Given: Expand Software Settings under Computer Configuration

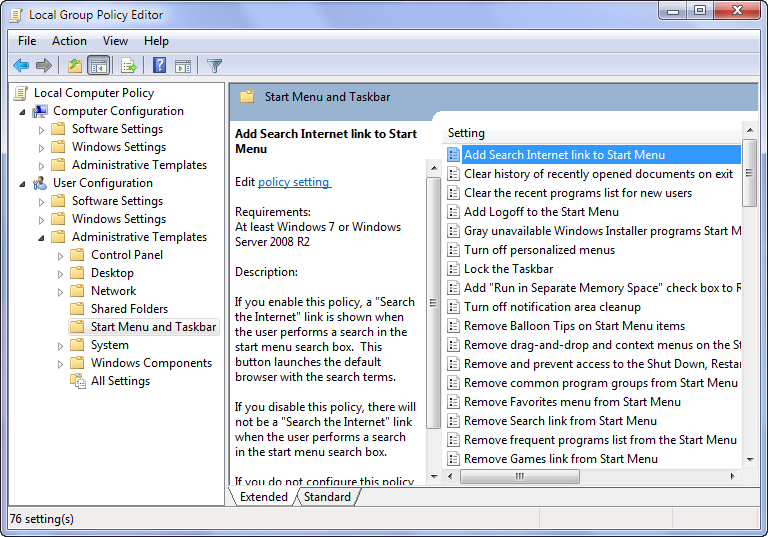Looking at the screenshot, I should point(41,130).
